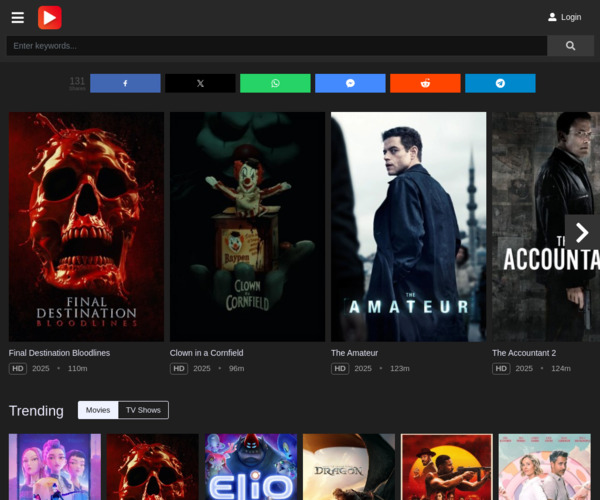Click the 'Trending' heading
600x500 pixels.
pos(36,410)
